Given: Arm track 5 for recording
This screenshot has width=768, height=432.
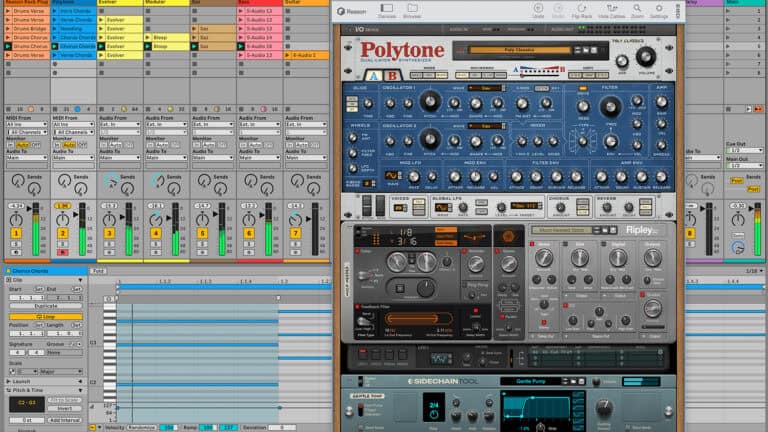Looking at the screenshot, I should coord(202,253).
